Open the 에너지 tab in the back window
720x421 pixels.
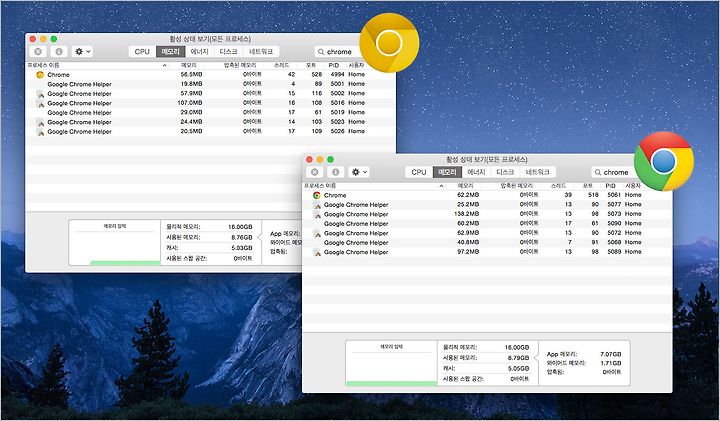tap(200, 52)
